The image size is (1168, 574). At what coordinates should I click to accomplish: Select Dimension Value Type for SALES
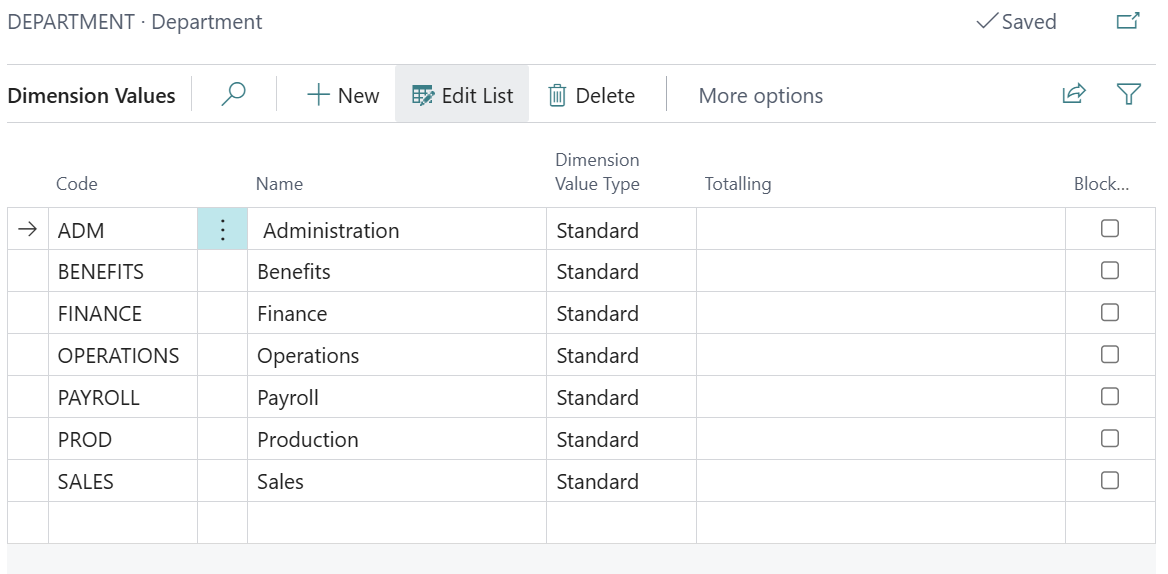pos(621,481)
